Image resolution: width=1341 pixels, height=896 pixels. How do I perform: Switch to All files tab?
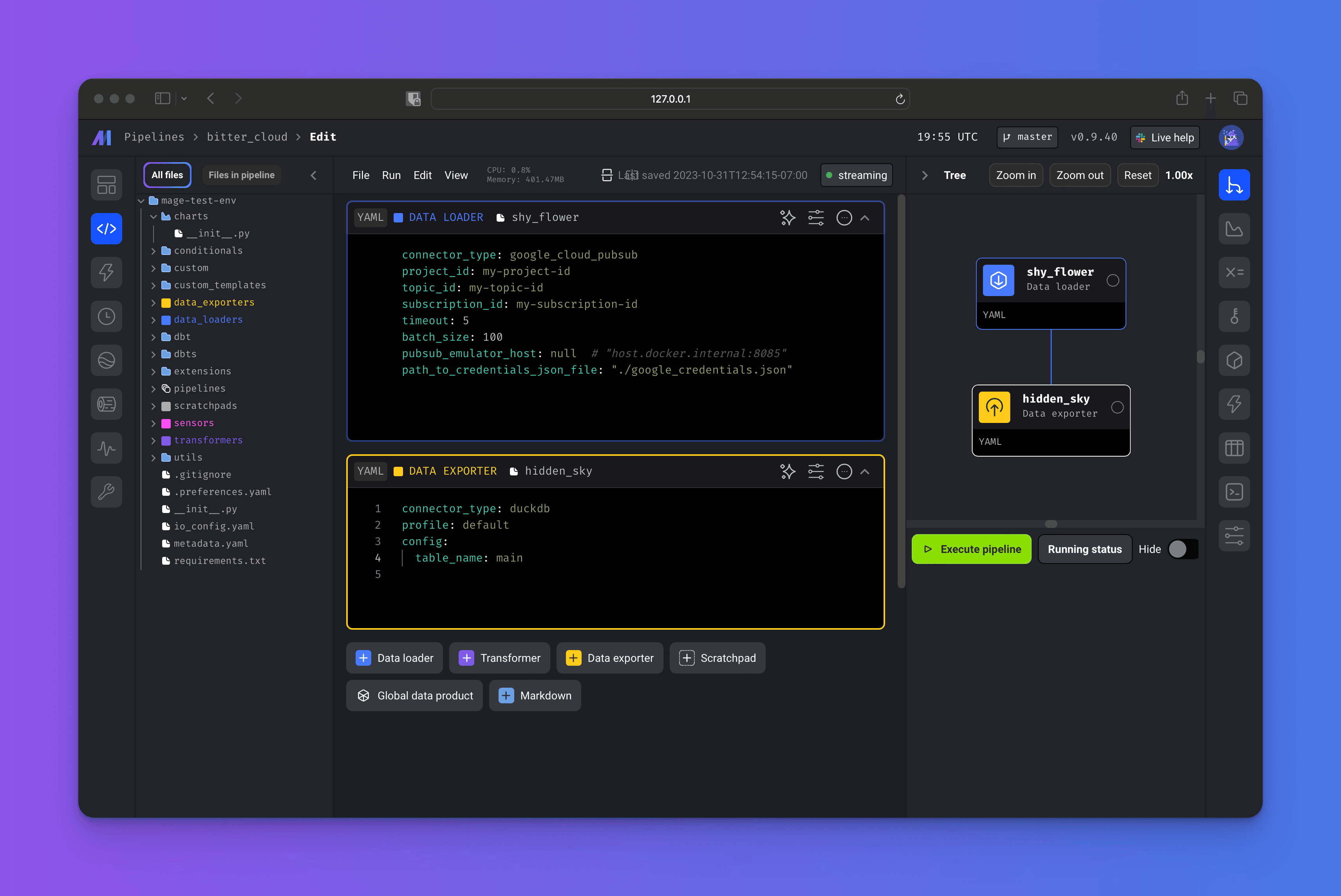click(167, 175)
